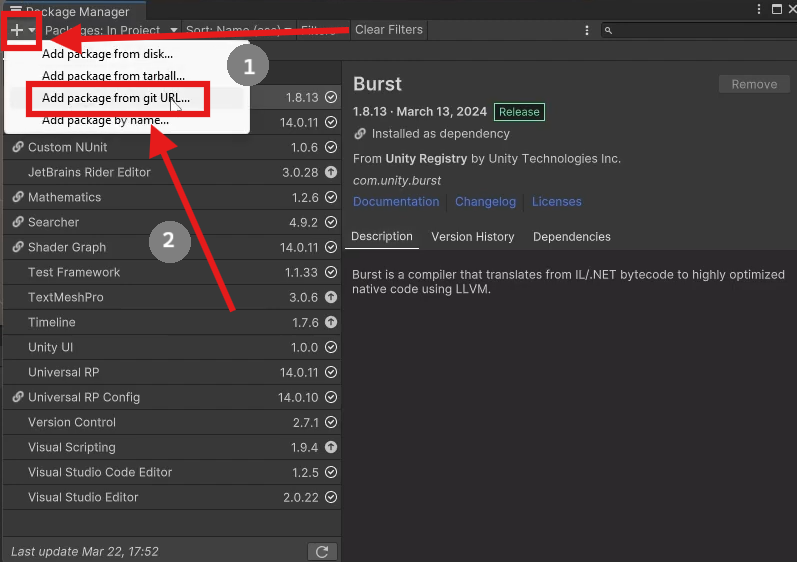Click installed checkmark icon for version 1.8.13
797x562 pixels.
331,97
